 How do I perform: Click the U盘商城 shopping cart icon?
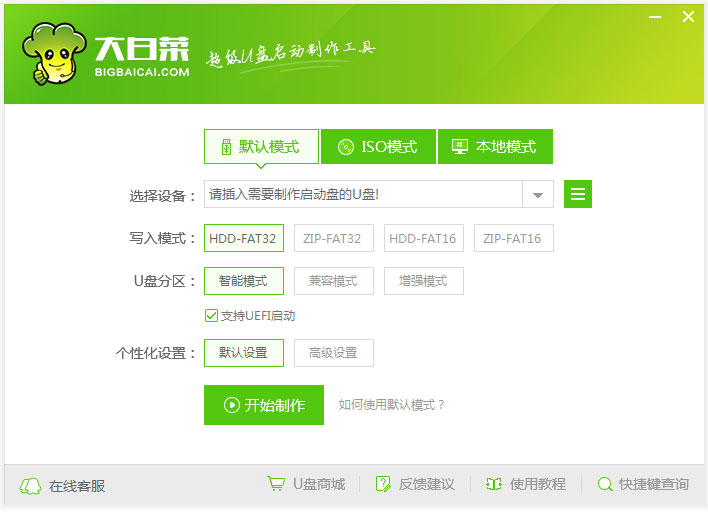pyautogui.click(x=275, y=484)
